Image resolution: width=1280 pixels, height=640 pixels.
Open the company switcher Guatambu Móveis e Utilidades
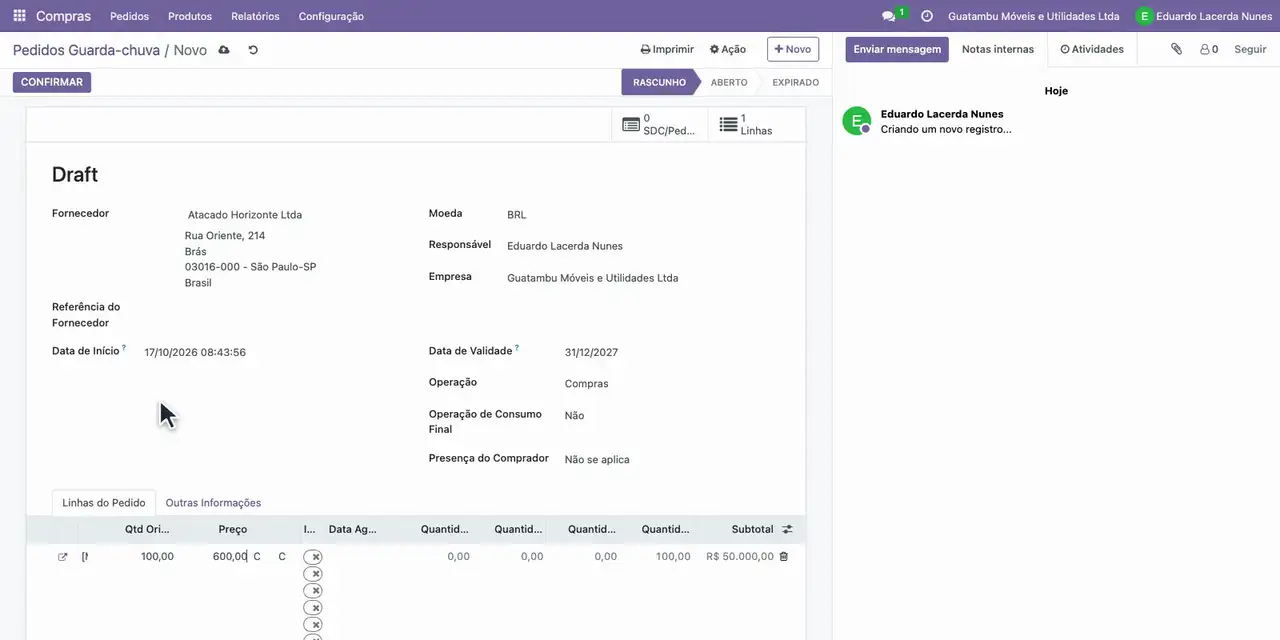coord(1034,16)
